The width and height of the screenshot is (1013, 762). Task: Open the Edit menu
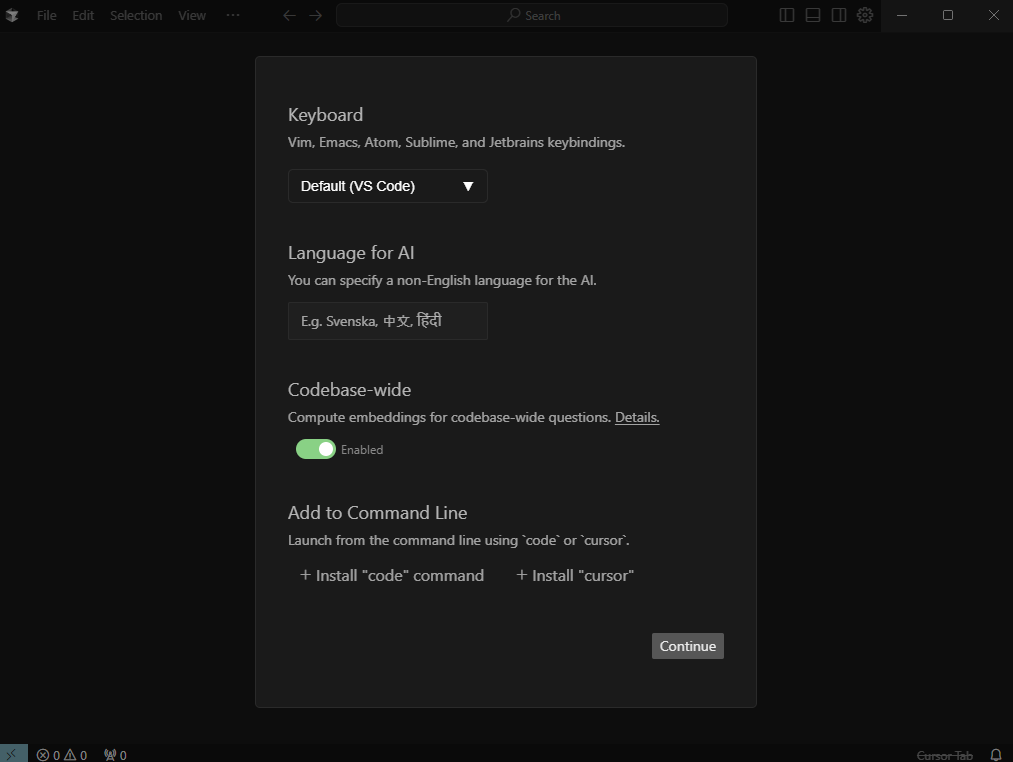tap(83, 15)
